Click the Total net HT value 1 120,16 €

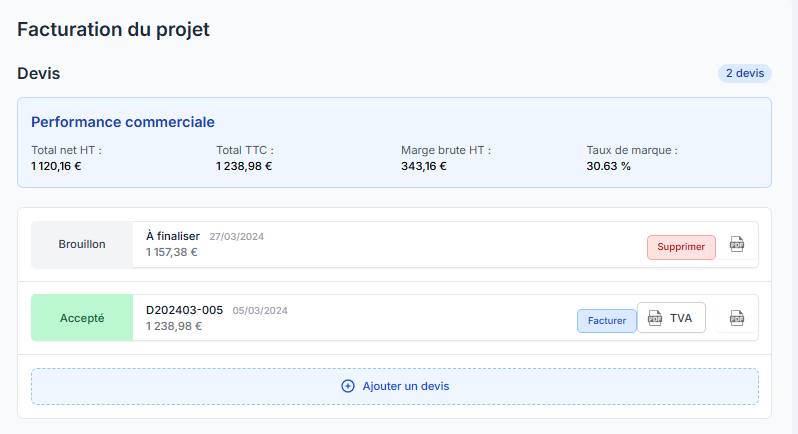[x=56, y=166]
